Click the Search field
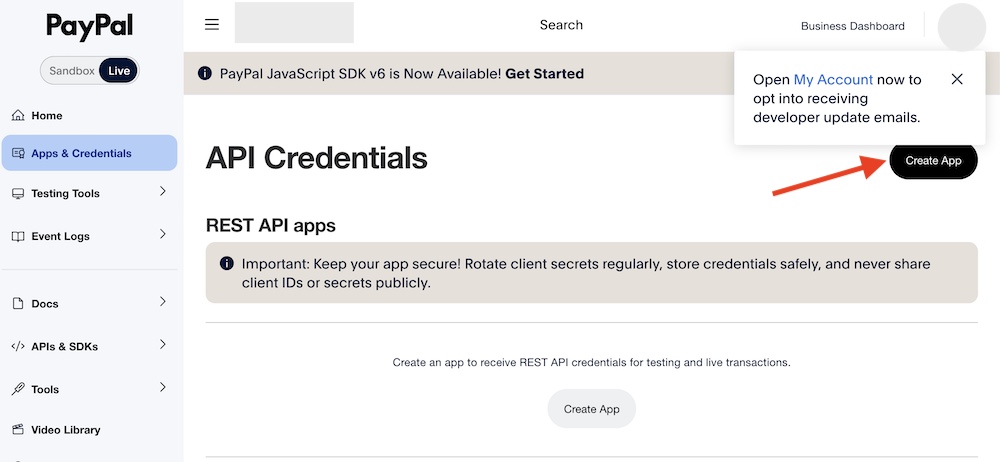This screenshot has height=462, width=1000. [561, 25]
